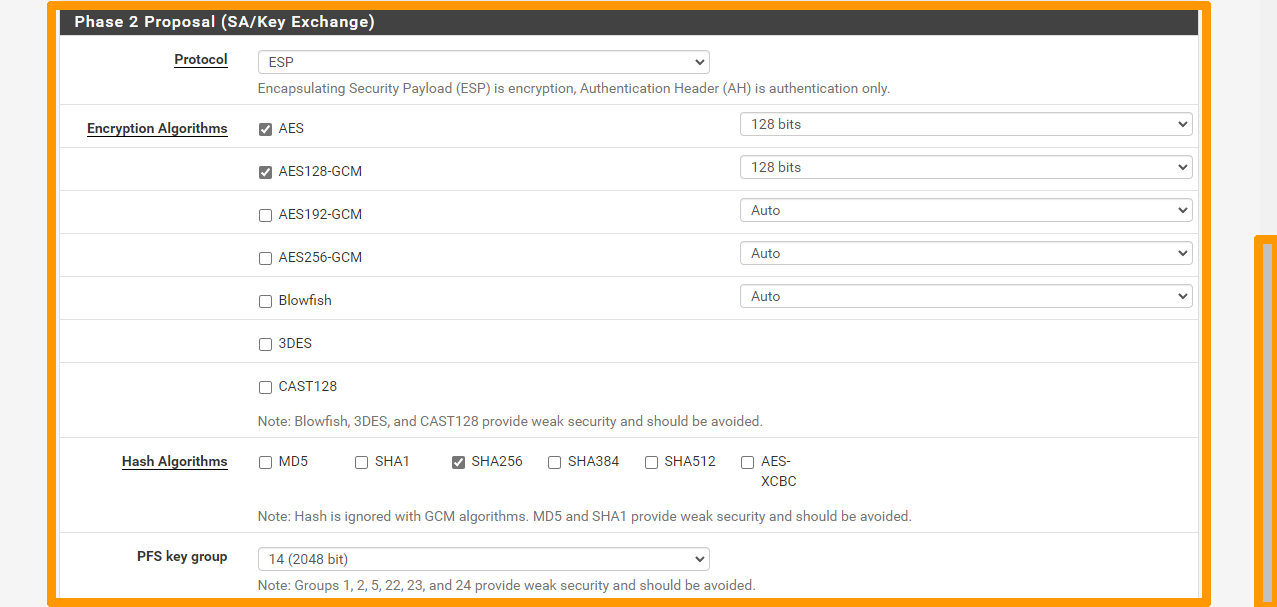Image resolution: width=1277 pixels, height=607 pixels.
Task: Enable the AES192-GCM encryption algorithm
Action: coord(265,215)
